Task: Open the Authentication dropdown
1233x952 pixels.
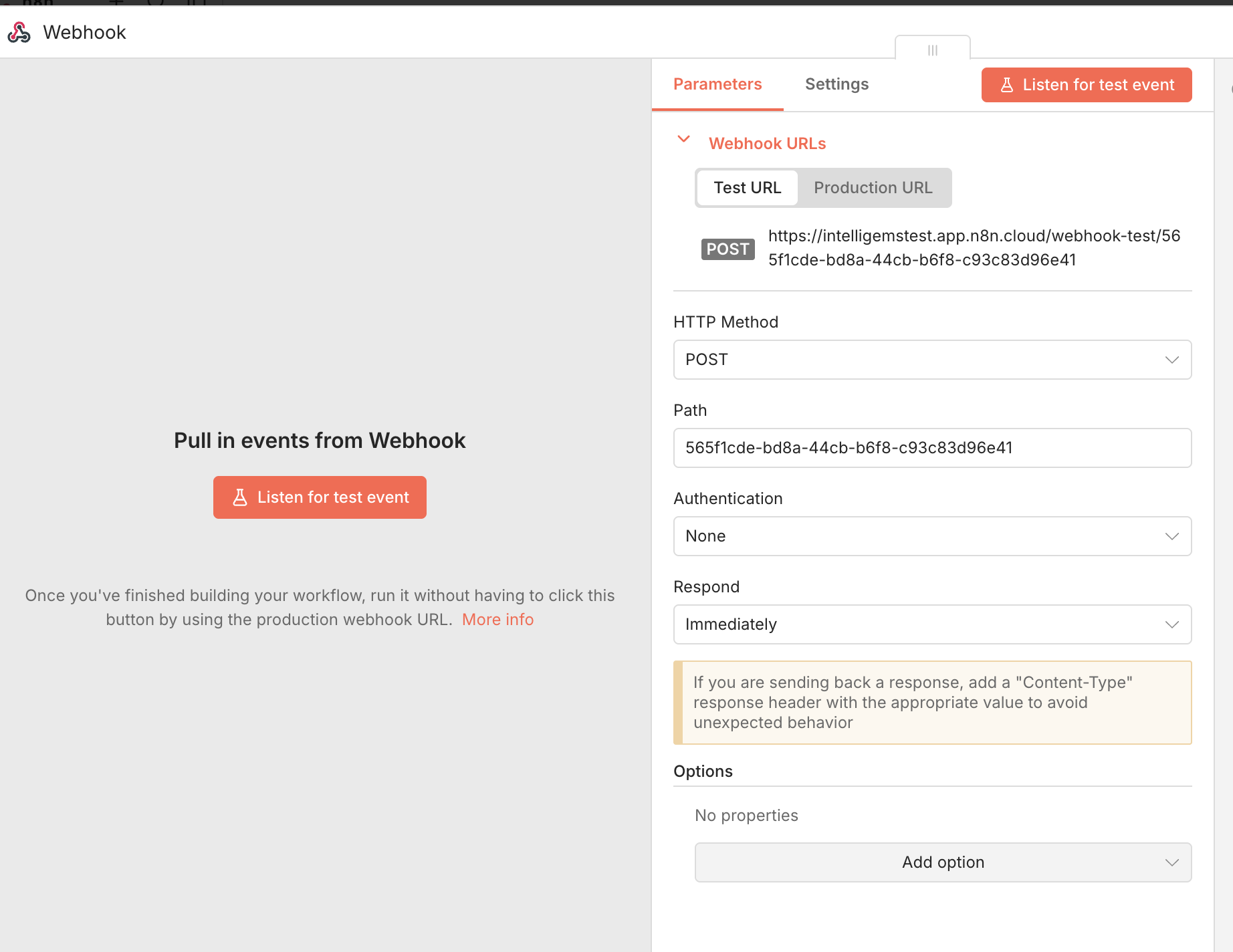Action: (932, 536)
